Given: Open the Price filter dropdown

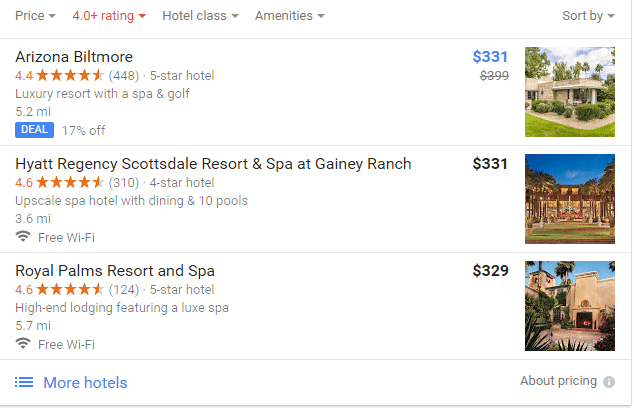Looking at the screenshot, I should coord(36,16).
